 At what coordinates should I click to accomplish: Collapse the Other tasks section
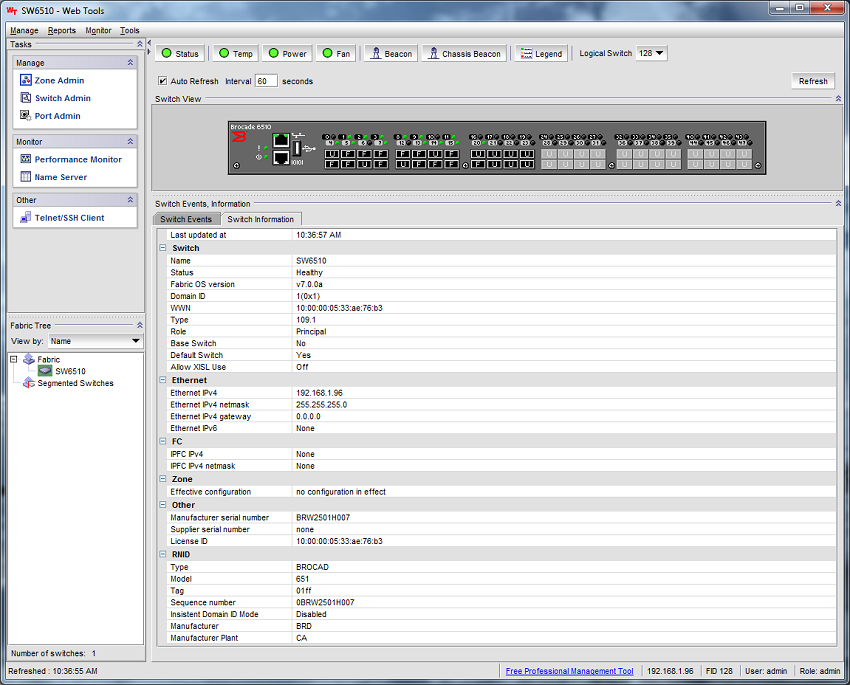130,199
